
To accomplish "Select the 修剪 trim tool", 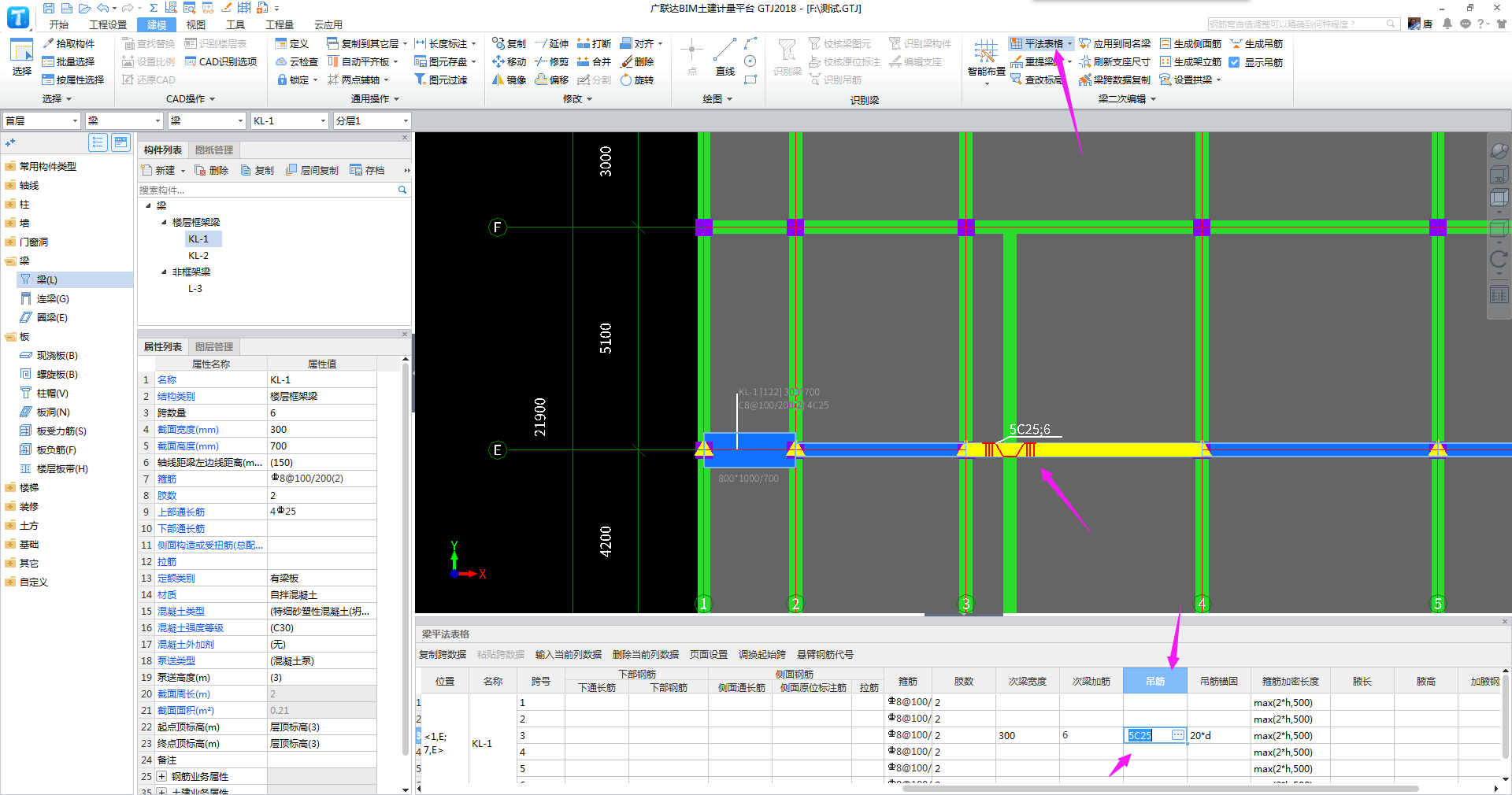I will coord(551,61).
